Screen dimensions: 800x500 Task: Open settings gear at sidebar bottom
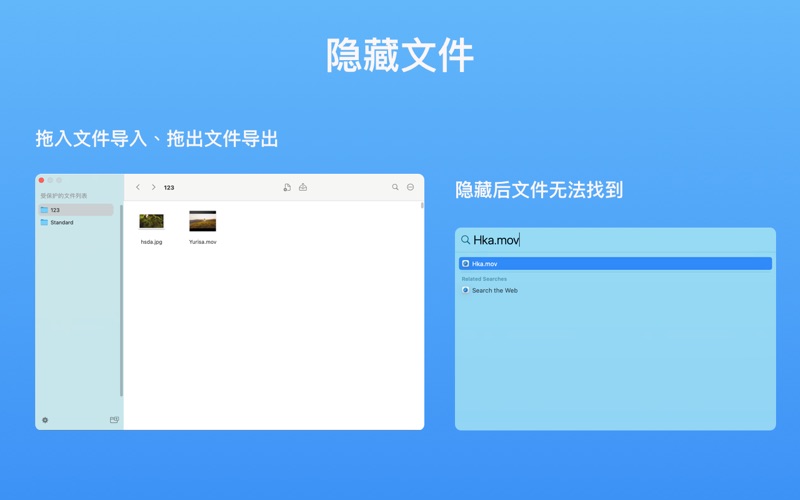45,420
